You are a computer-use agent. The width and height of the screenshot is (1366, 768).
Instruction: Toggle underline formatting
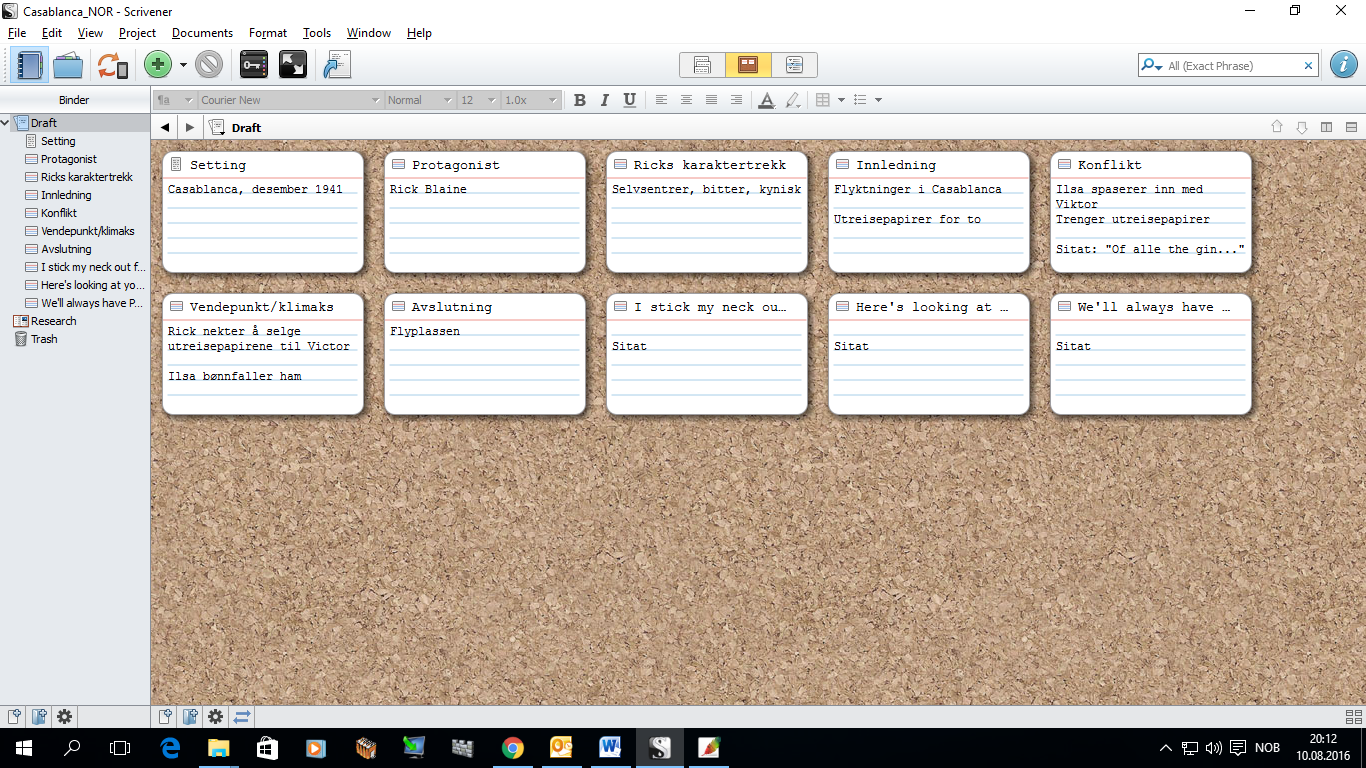(x=627, y=100)
